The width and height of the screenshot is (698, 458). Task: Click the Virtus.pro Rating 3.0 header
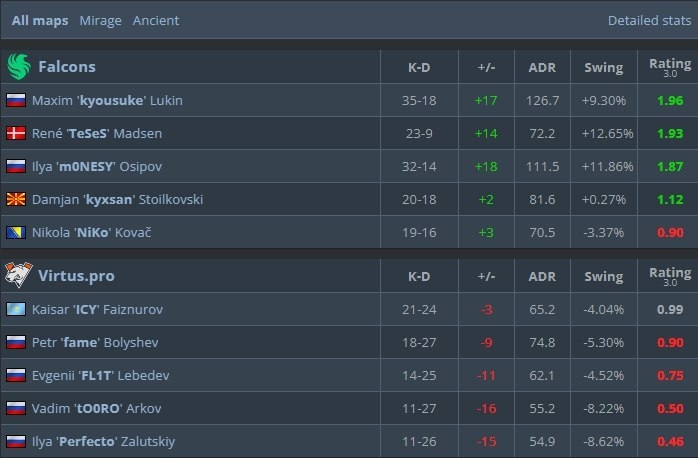pyautogui.click(x=670, y=277)
